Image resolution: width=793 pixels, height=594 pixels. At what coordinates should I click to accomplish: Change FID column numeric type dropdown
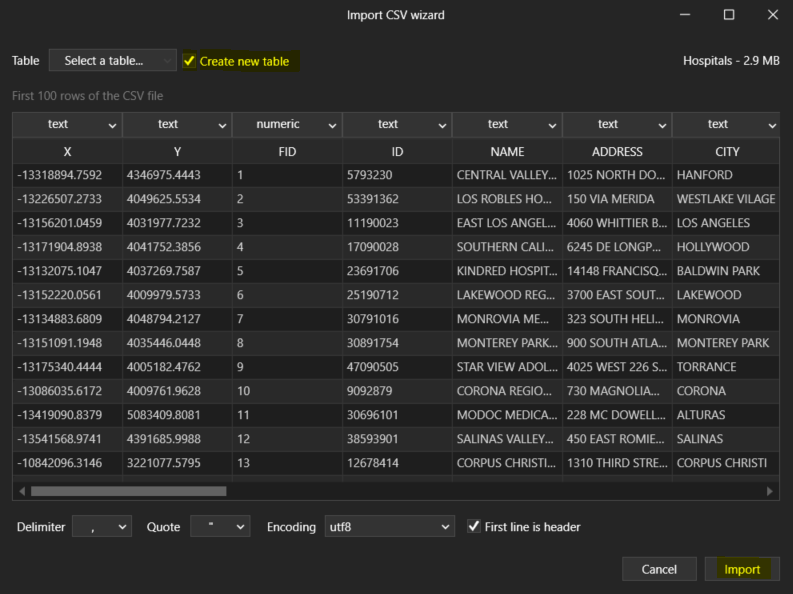pyautogui.click(x=287, y=125)
